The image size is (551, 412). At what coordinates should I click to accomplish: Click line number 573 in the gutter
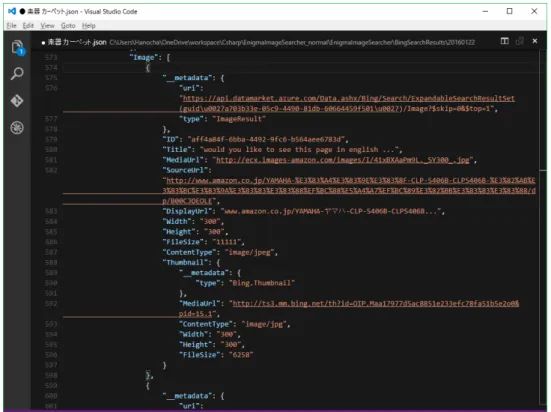[51, 57]
